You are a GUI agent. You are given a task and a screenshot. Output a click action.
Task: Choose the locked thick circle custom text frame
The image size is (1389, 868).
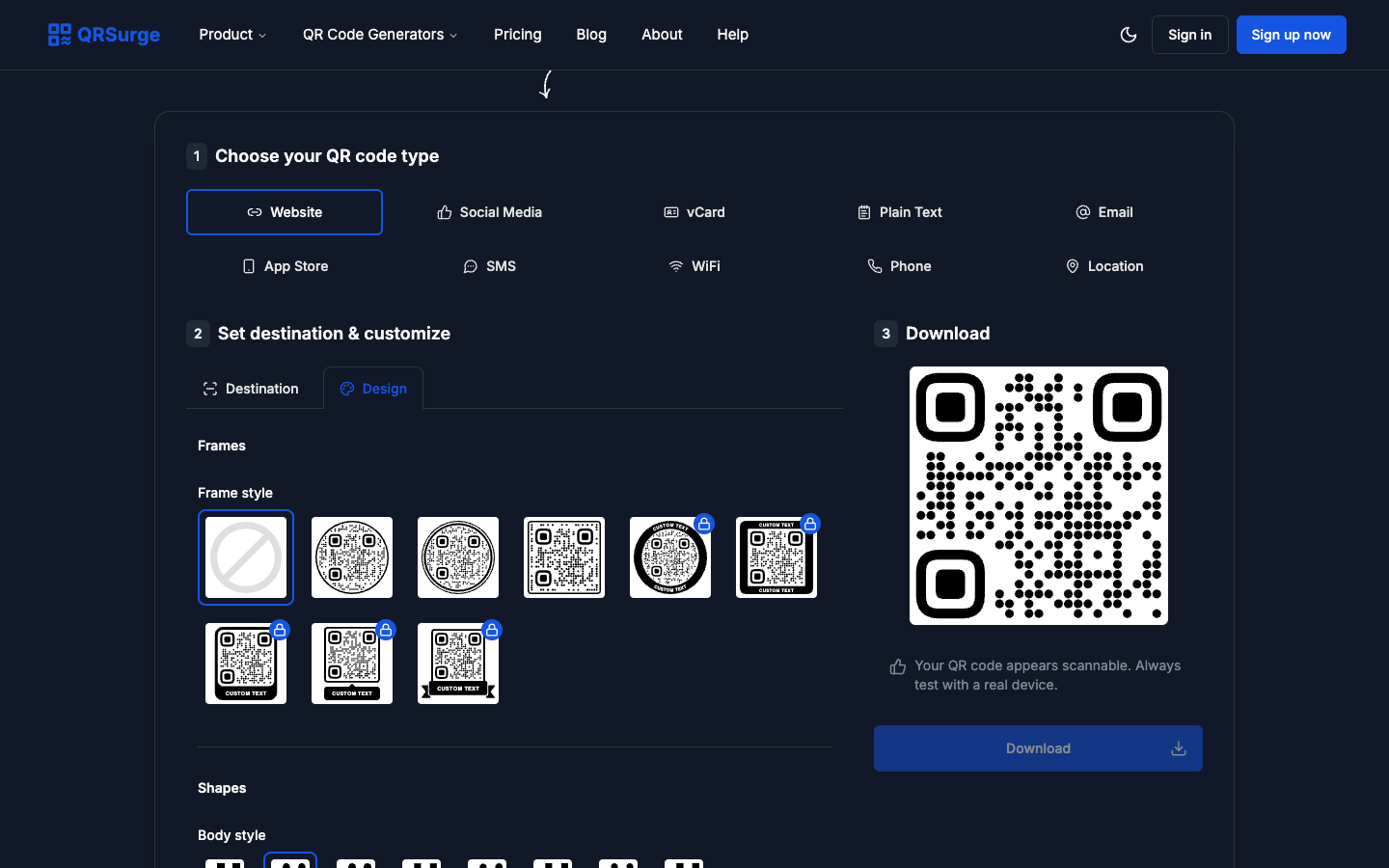pos(670,557)
